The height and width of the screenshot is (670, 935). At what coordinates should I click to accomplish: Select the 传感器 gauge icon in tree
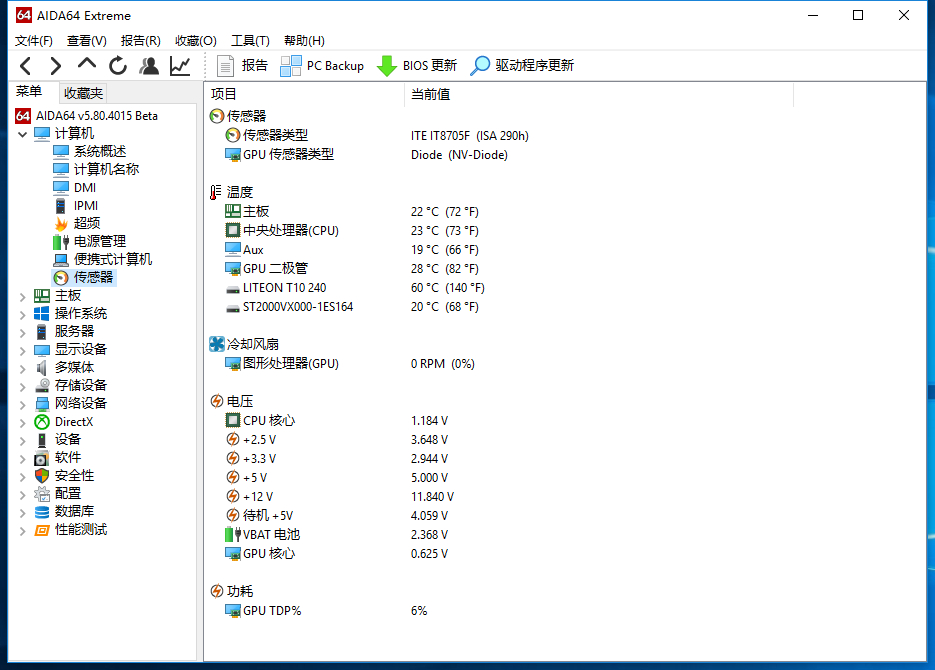(61, 278)
